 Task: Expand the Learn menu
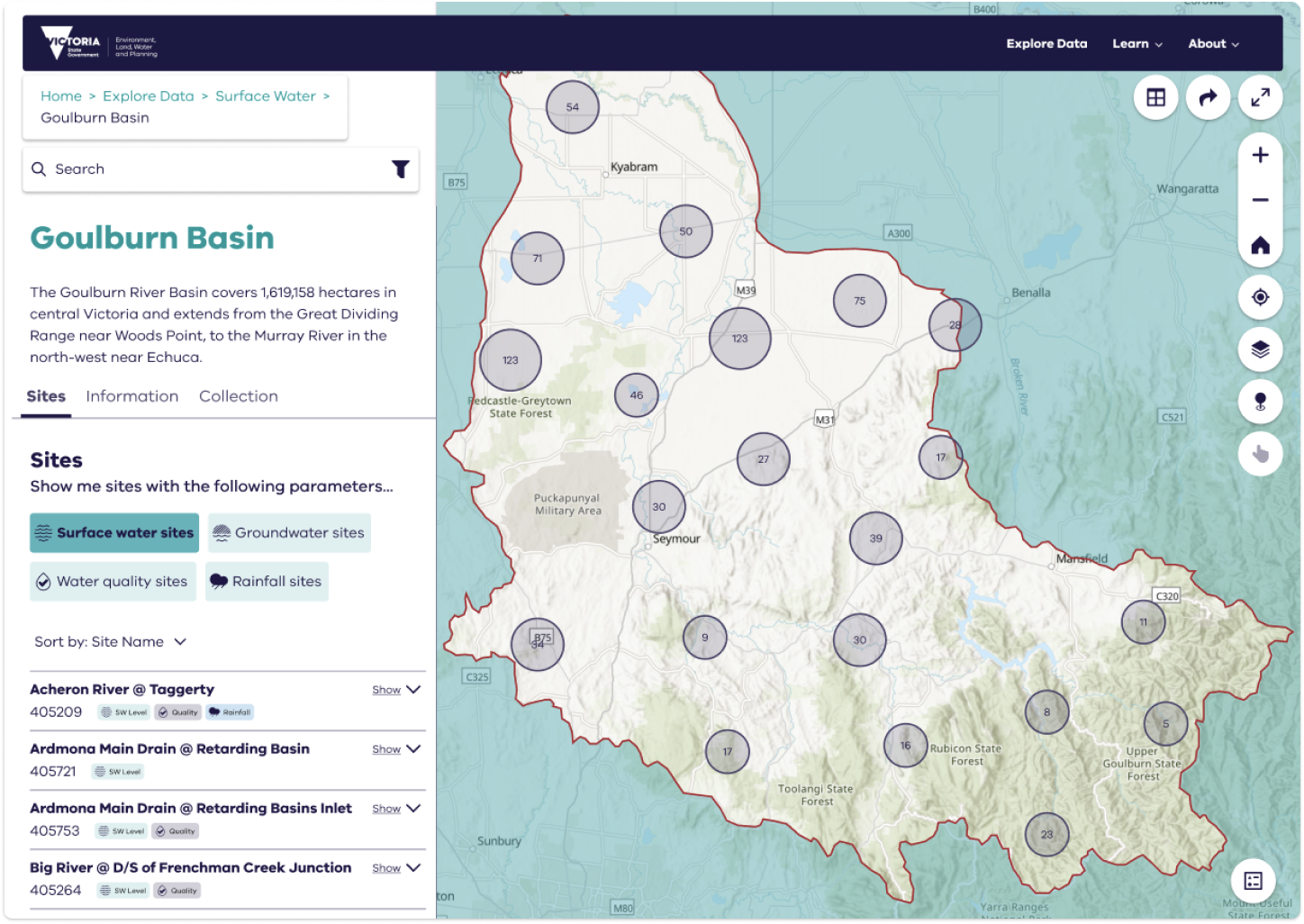(x=1136, y=44)
